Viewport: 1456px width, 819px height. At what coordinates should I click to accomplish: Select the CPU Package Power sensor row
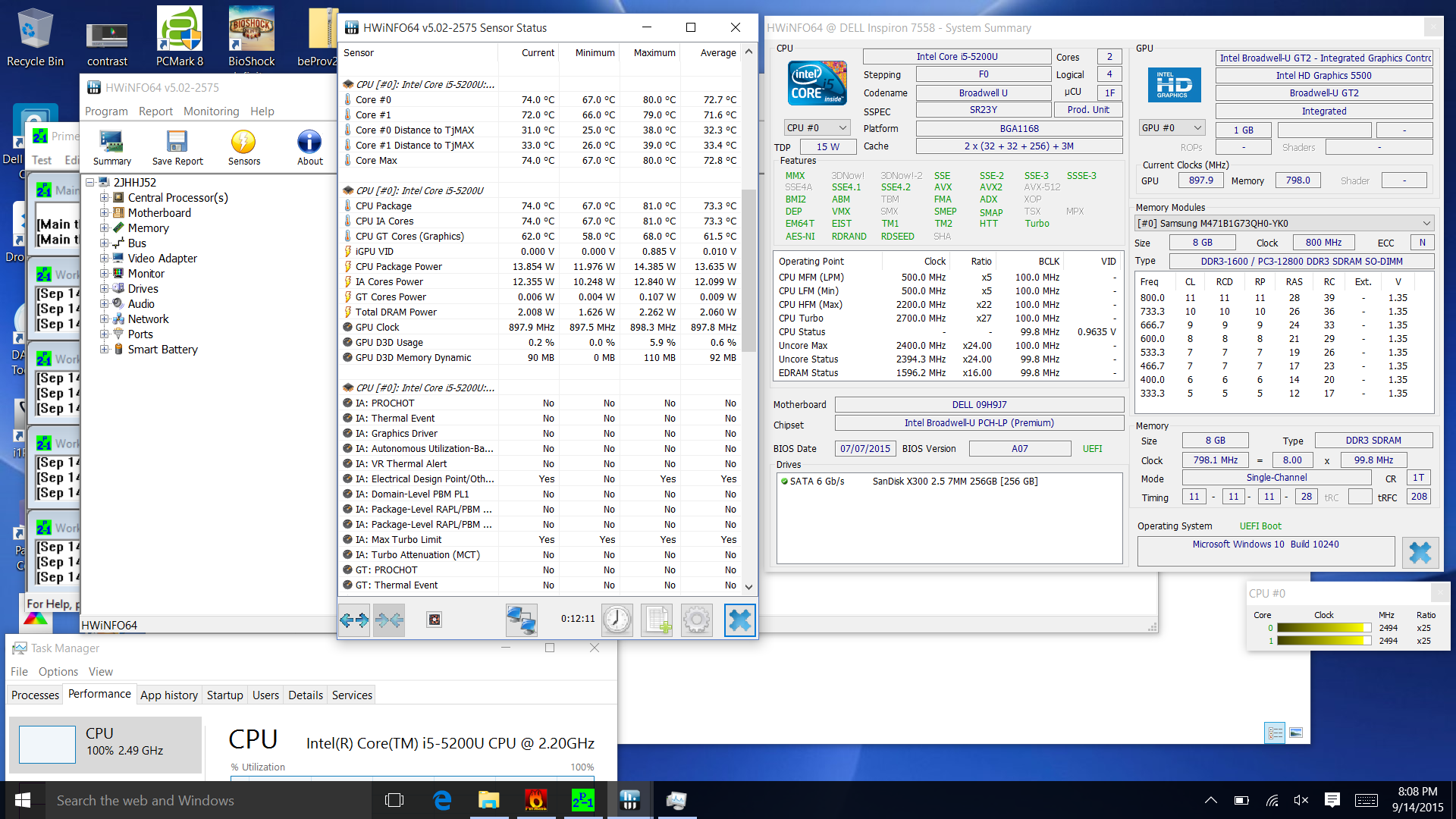pos(540,267)
